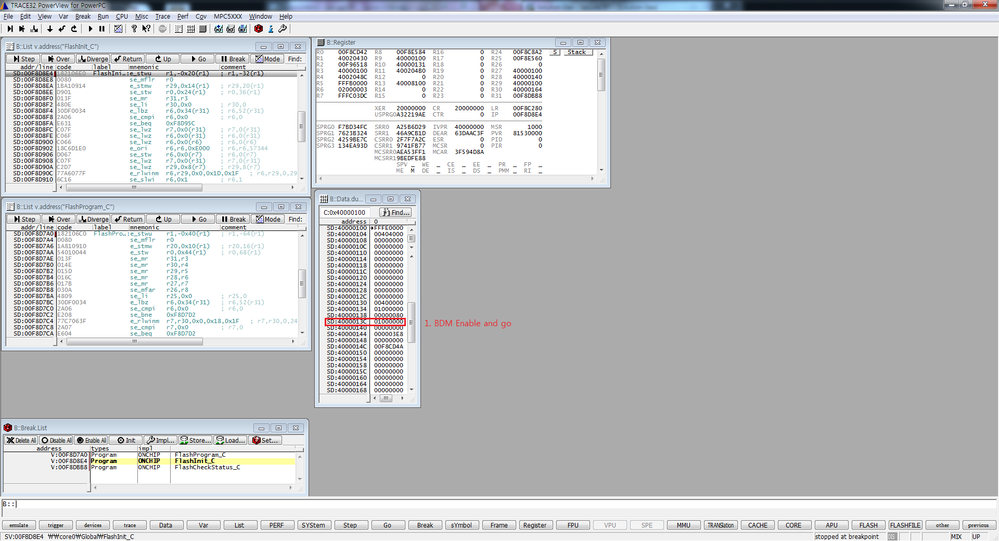Click Return in the FlashProgram_C list window
Screen dimensions: 999x541
[x=128, y=219]
